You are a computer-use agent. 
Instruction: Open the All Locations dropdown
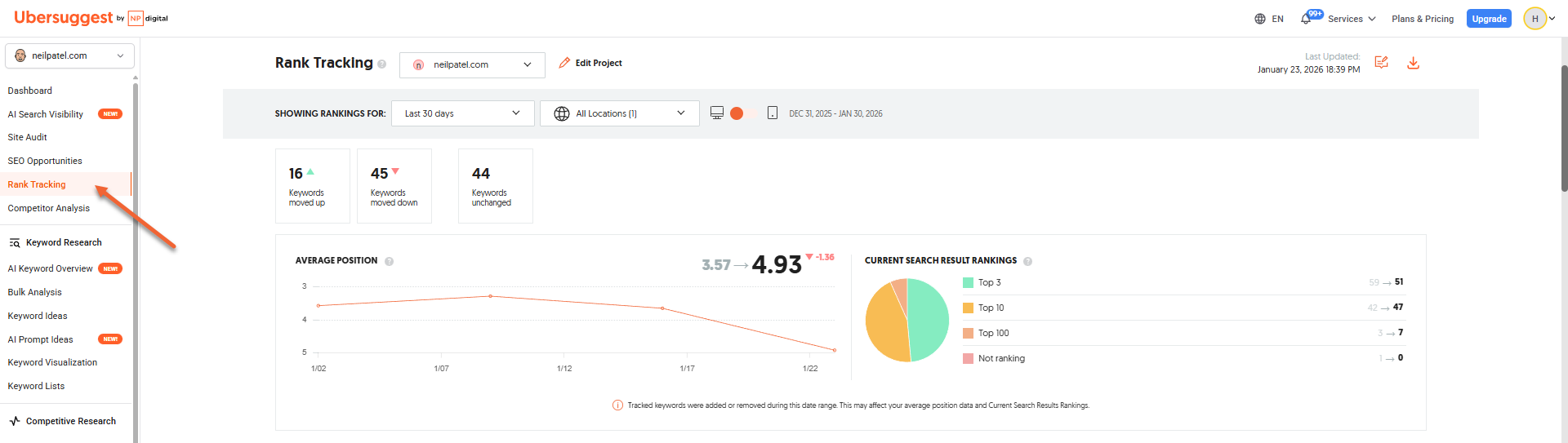[620, 113]
